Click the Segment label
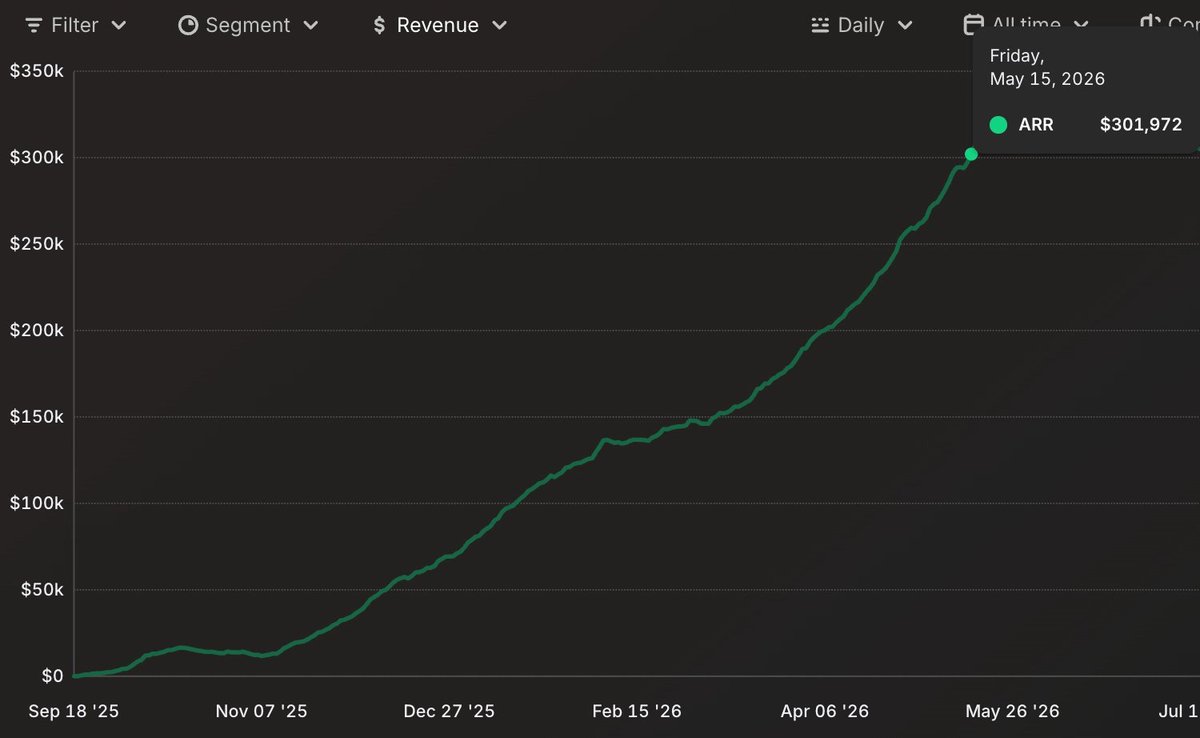Screen dimensions: 1200x738 pos(248,25)
